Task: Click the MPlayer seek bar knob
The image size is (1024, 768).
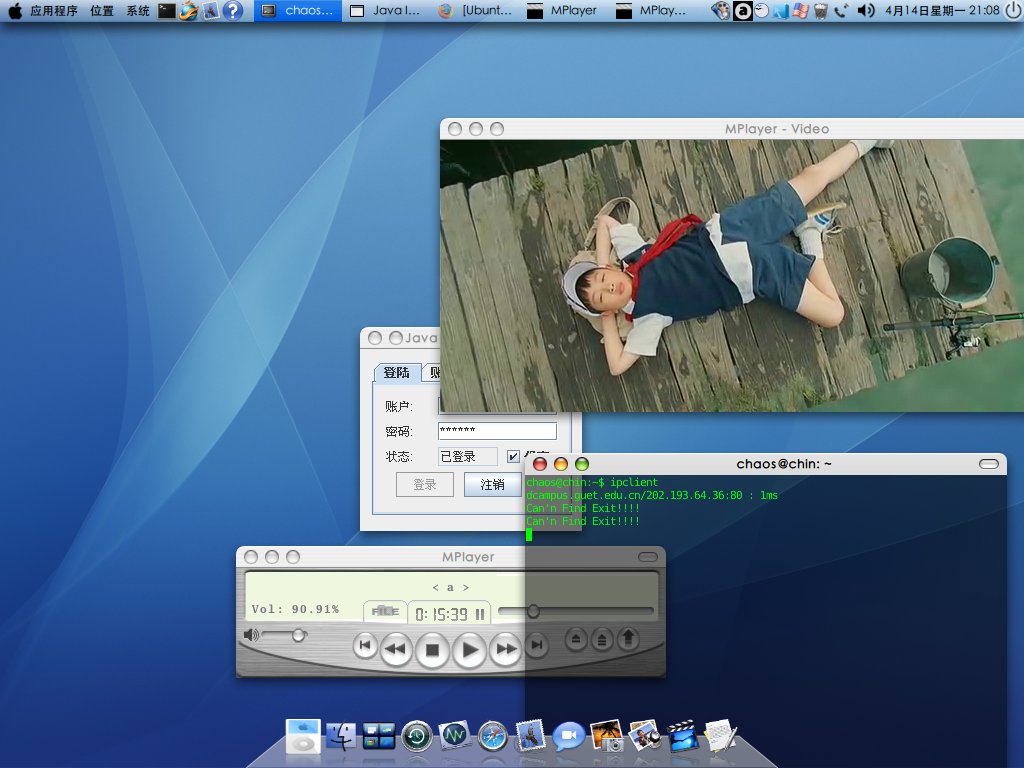Action: [x=533, y=611]
